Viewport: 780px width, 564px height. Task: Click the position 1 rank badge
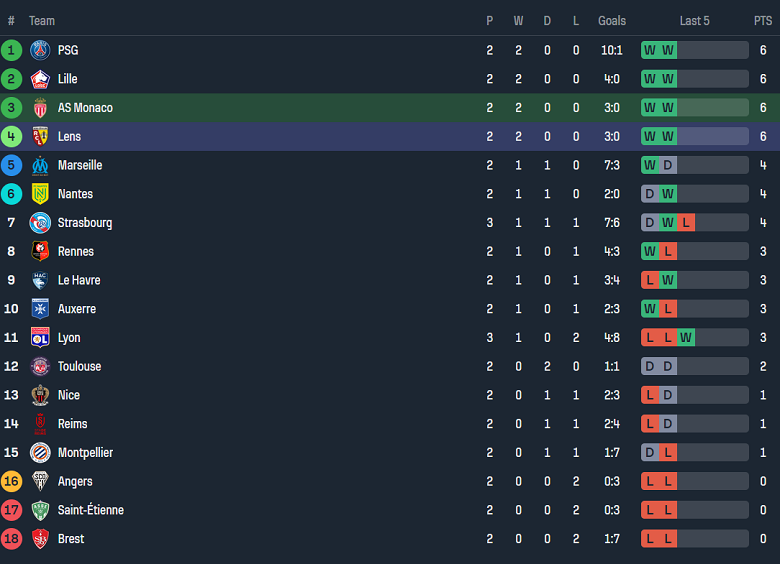11,50
